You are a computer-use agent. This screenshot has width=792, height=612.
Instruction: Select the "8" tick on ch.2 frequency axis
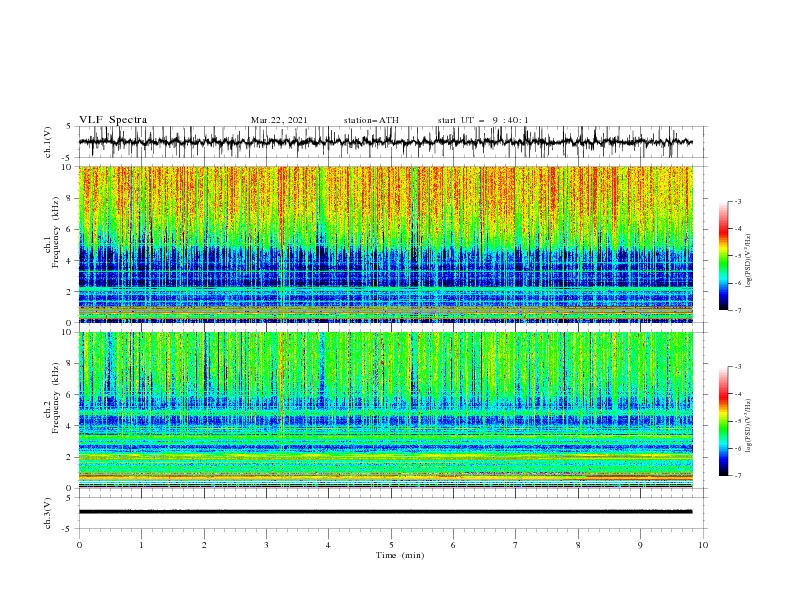click(71, 364)
